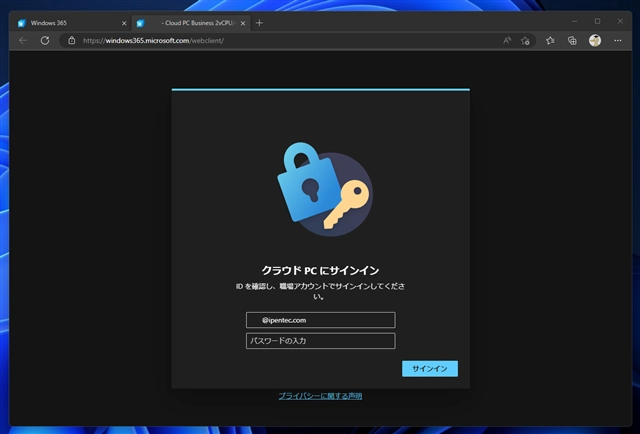
Task: View site security lock information
Action: pos(71,40)
